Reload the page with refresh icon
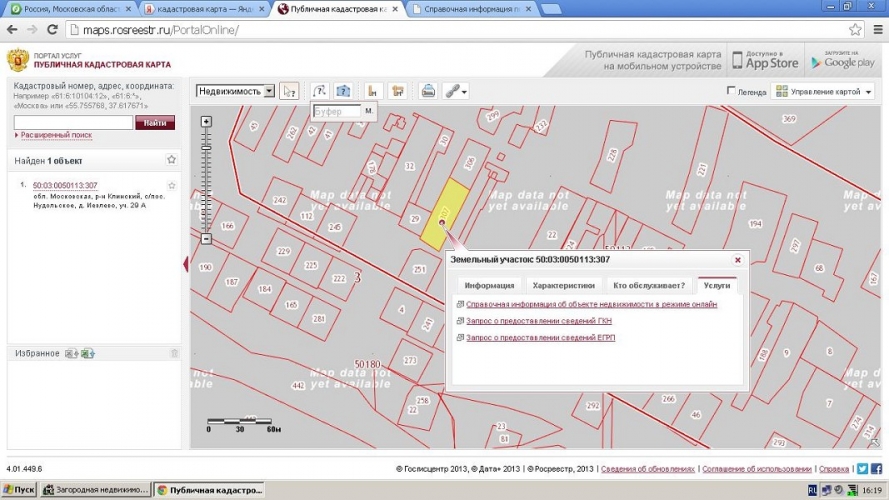 coord(52,29)
